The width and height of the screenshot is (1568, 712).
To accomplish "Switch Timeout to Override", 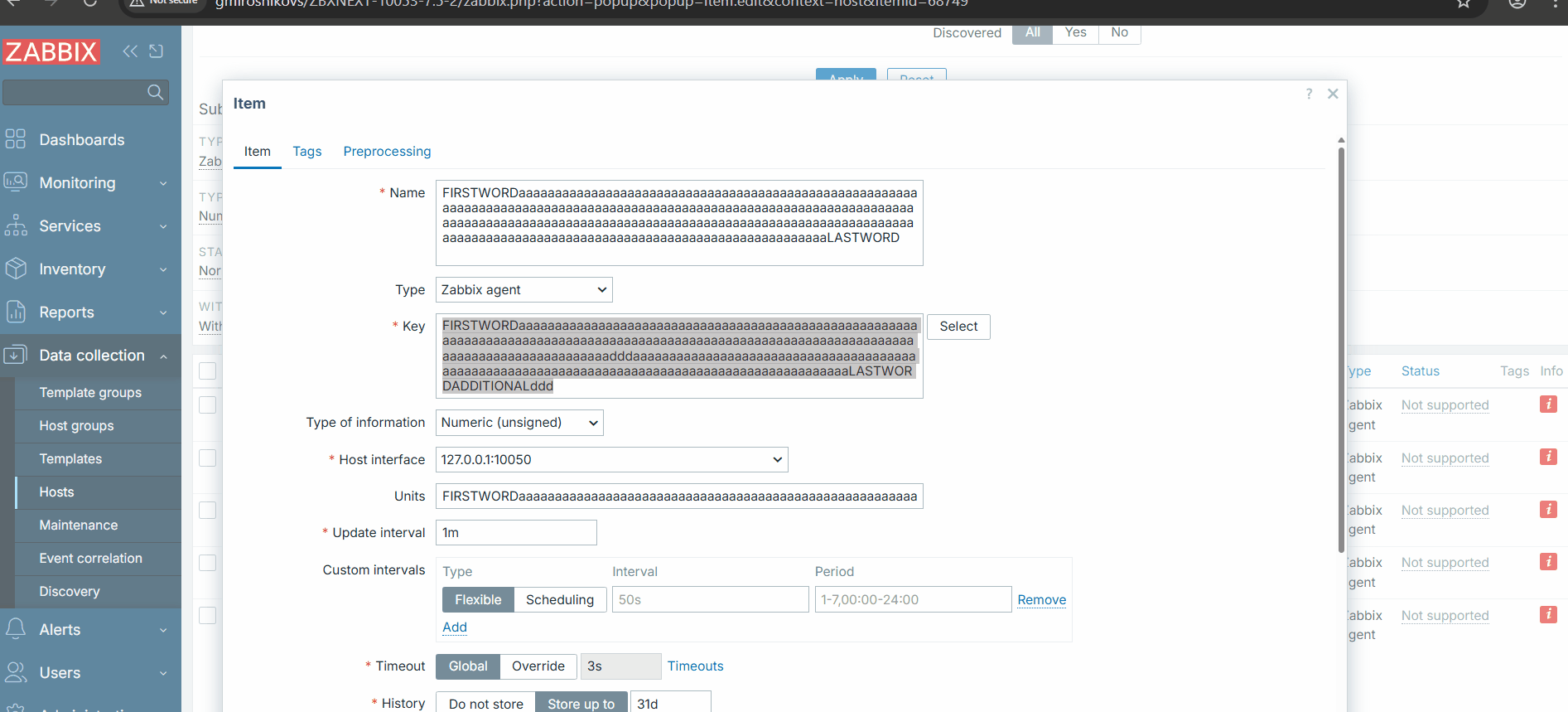I will click(x=538, y=666).
